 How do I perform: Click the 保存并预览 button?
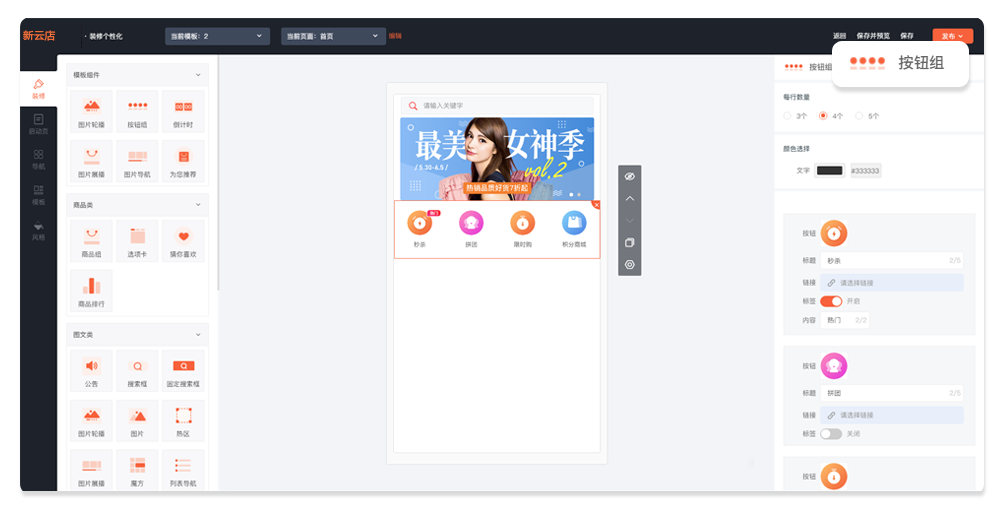tap(875, 36)
